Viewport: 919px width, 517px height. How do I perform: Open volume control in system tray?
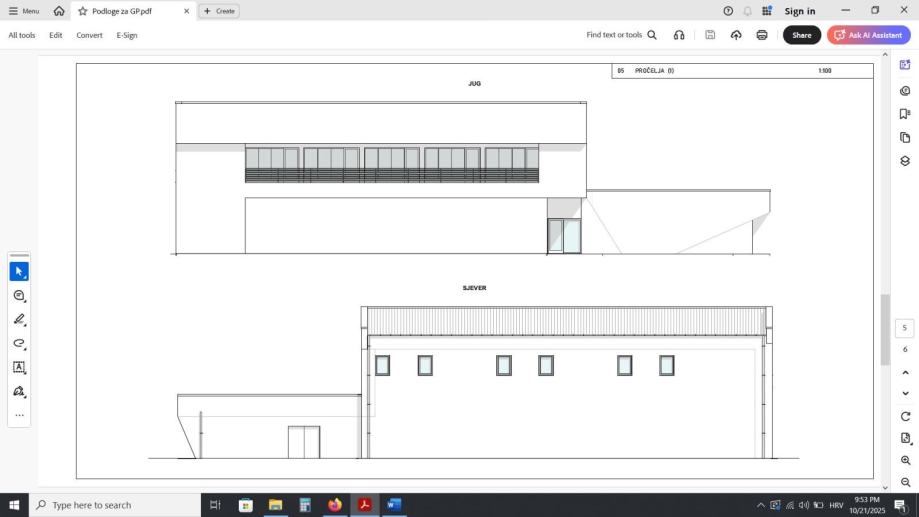(804, 505)
